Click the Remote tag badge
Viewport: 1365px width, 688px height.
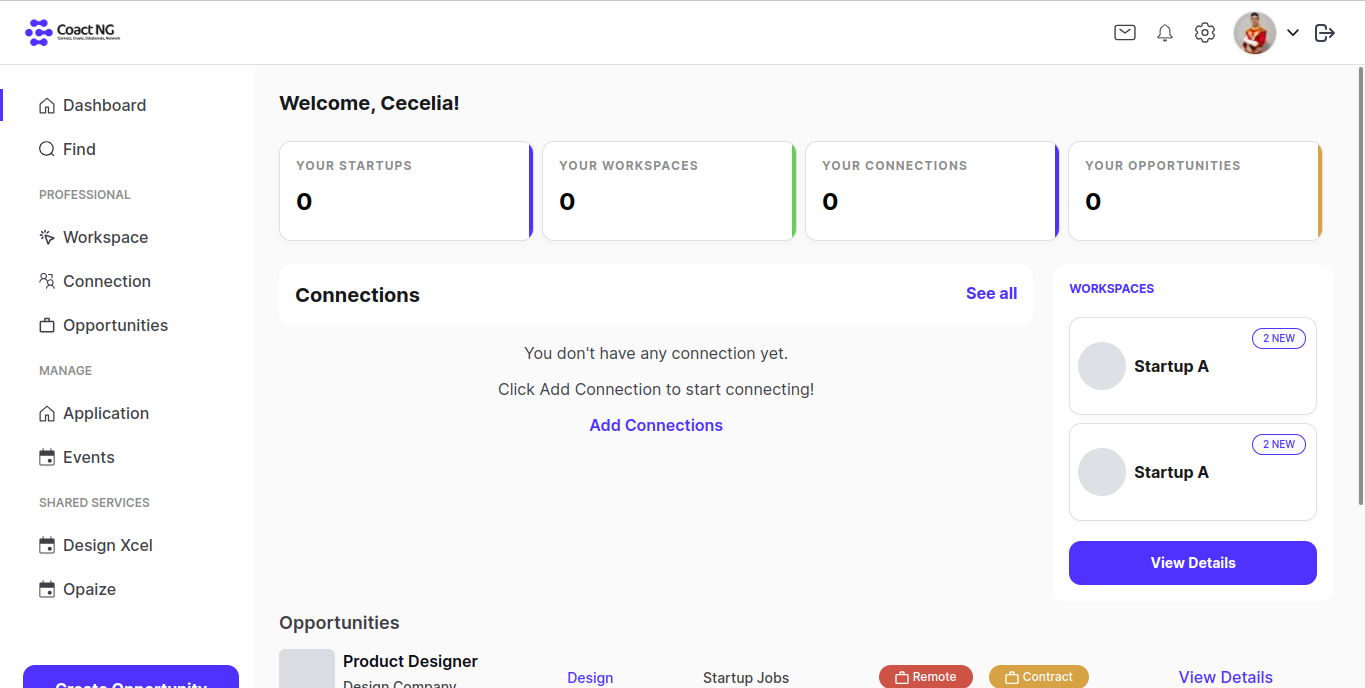coord(926,677)
